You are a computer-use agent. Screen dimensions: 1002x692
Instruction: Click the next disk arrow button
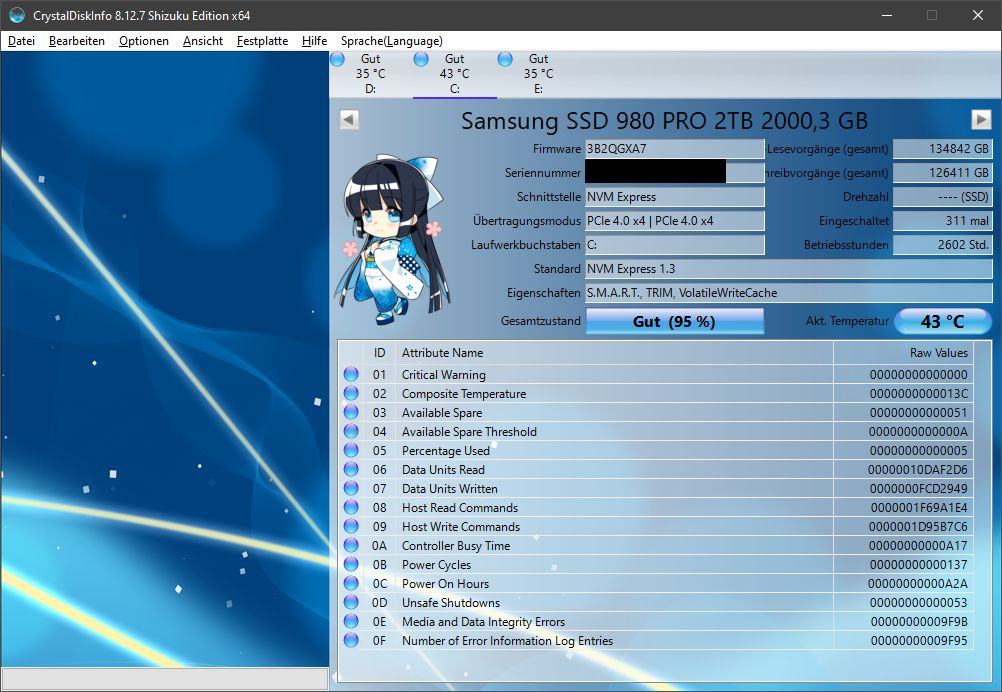point(981,119)
